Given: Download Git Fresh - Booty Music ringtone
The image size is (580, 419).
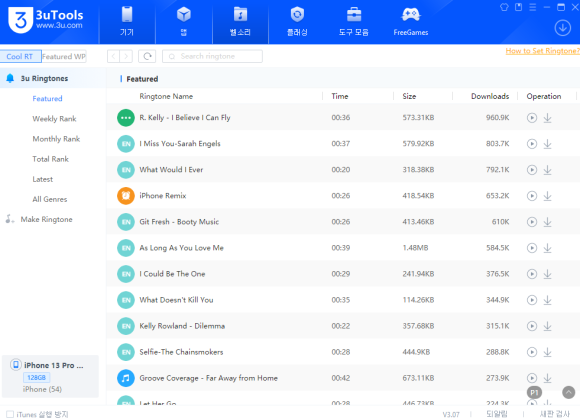Looking at the screenshot, I should pyautogui.click(x=547, y=222).
